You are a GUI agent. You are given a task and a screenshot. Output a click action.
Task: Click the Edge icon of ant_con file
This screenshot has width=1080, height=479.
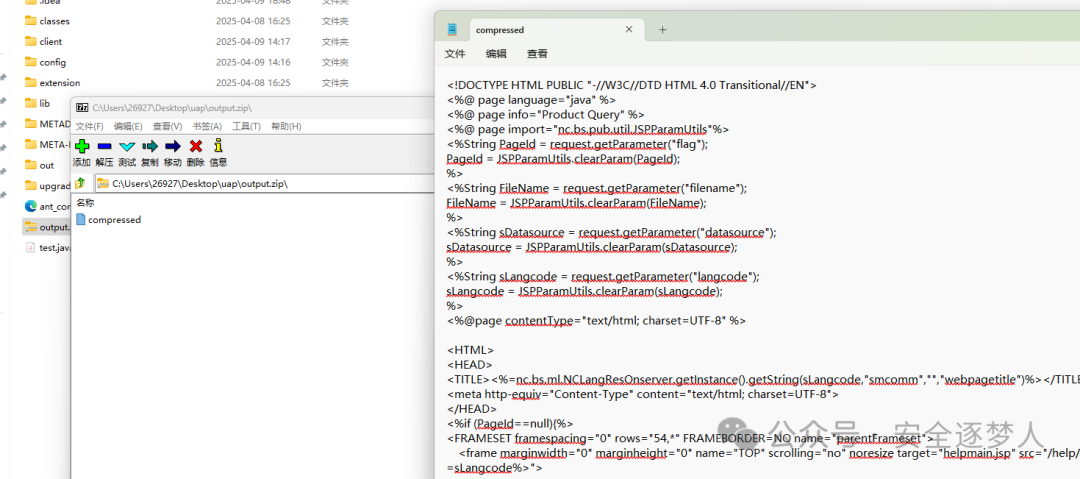(30, 206)
